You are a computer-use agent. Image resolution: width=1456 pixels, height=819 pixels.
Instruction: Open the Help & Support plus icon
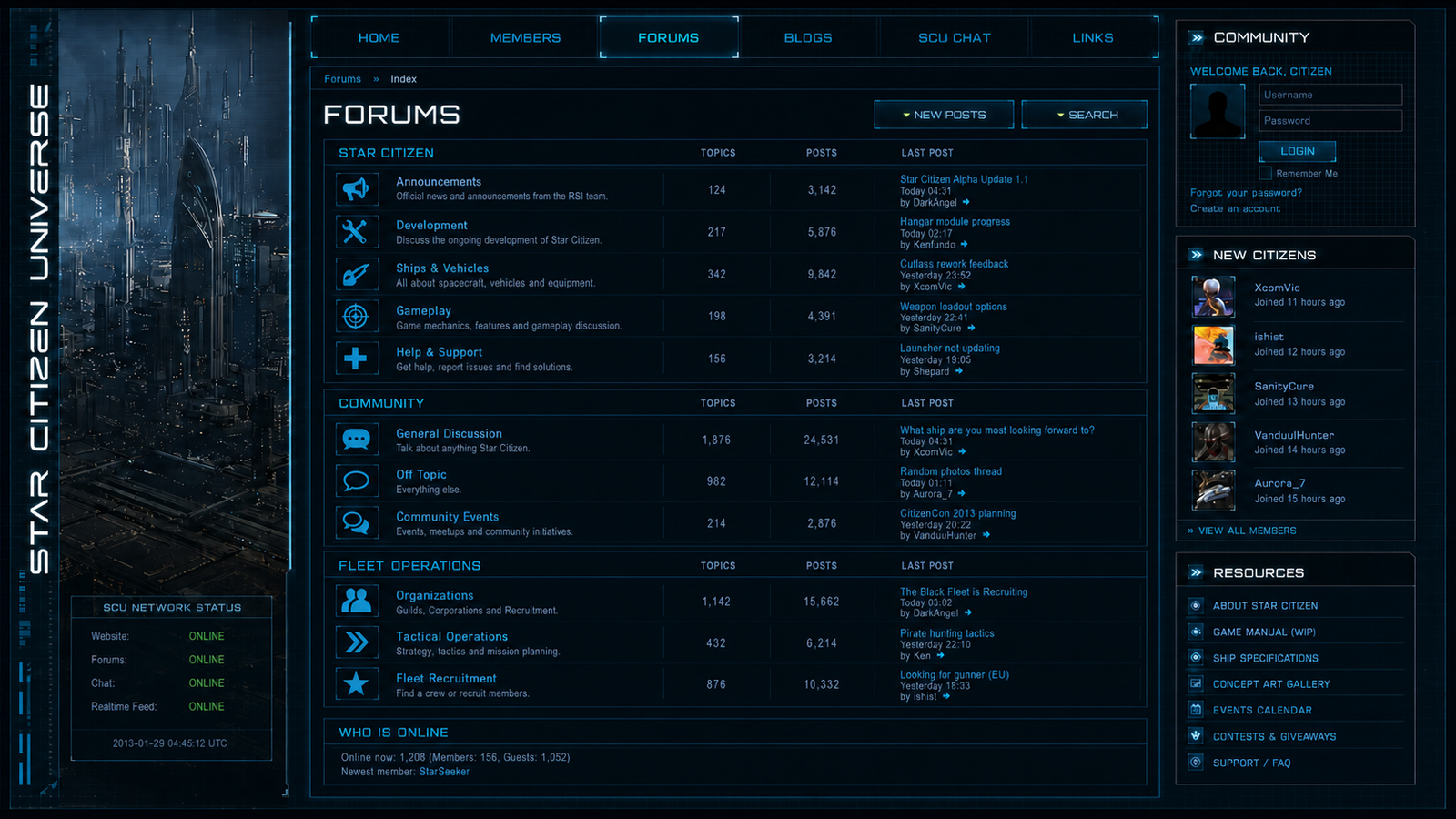coord(356,359)
